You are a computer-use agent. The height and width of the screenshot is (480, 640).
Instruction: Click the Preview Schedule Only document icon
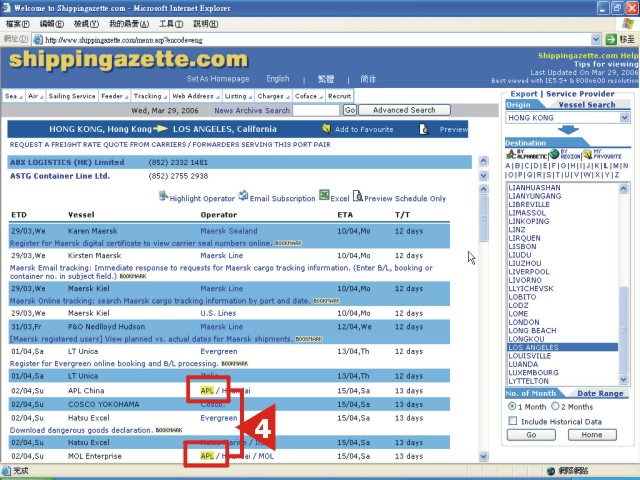click(358, 196)
